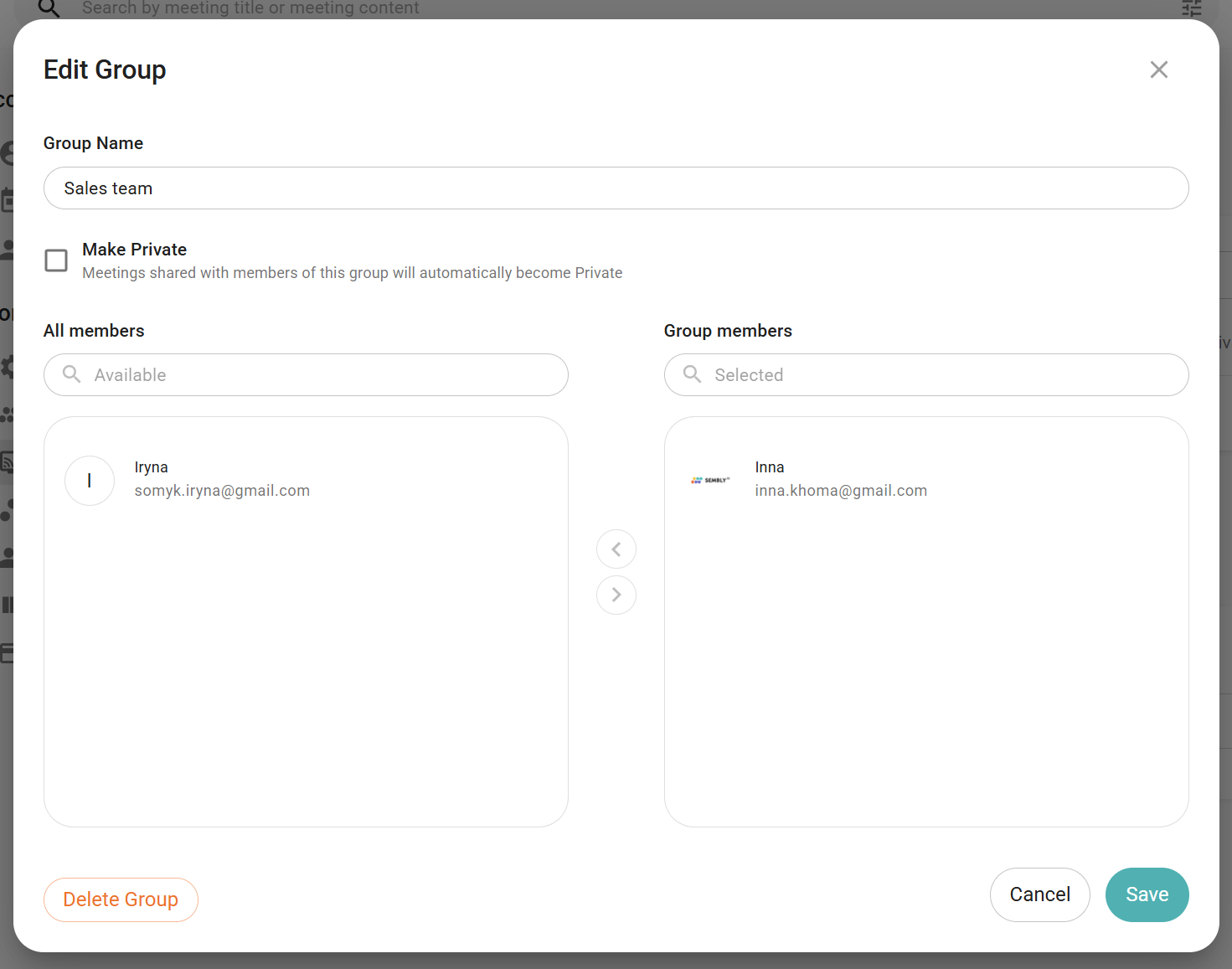Click the Make Private label text
Screen dimensions: 1232x969
(x=134, y=250)
